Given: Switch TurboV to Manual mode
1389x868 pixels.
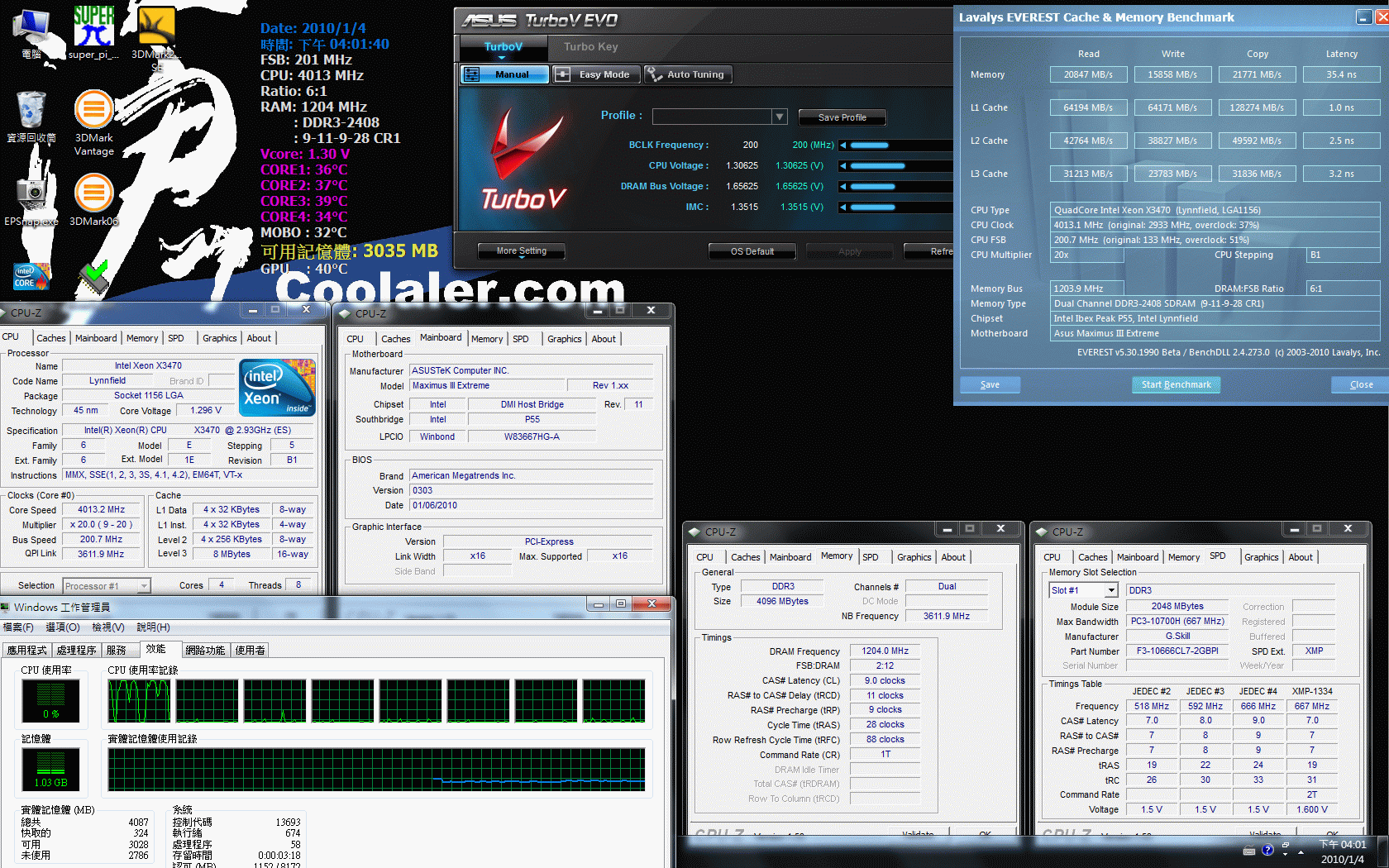Looking at the screenshot, I should click(x=504, y=74).
